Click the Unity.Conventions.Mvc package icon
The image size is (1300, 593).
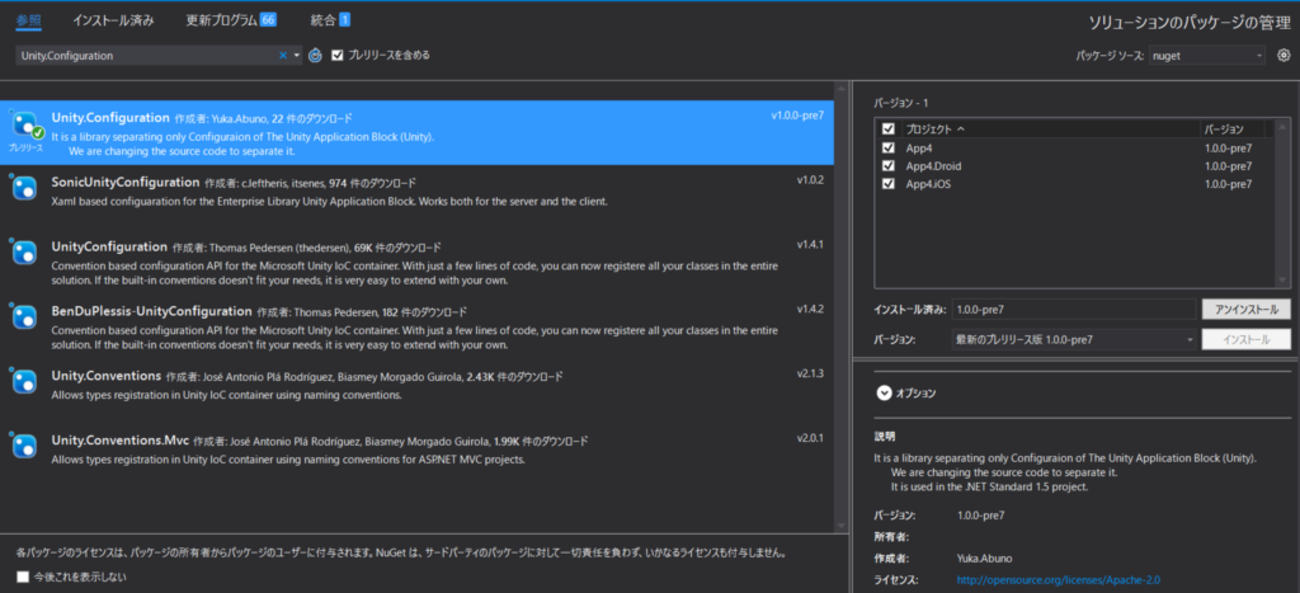pyautogui.click(x=25, y=446)
